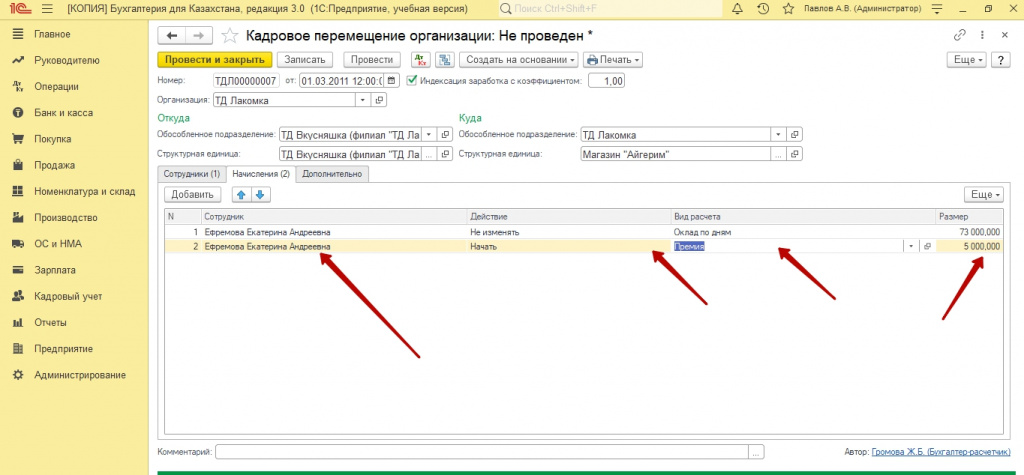Open top Еще menu
Screen dimensions: 1024x475
(x=967, y=59)
